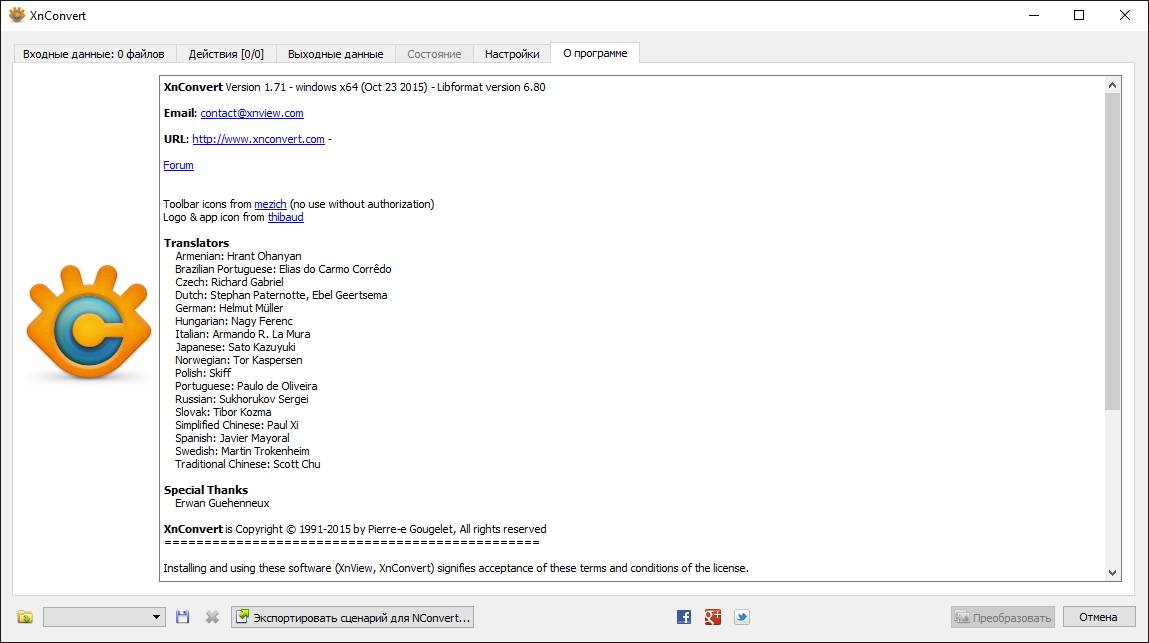This screenshot has height=643, width=1149.
Task: Open the thibaud hyperlink
Action: coord(285,217)
